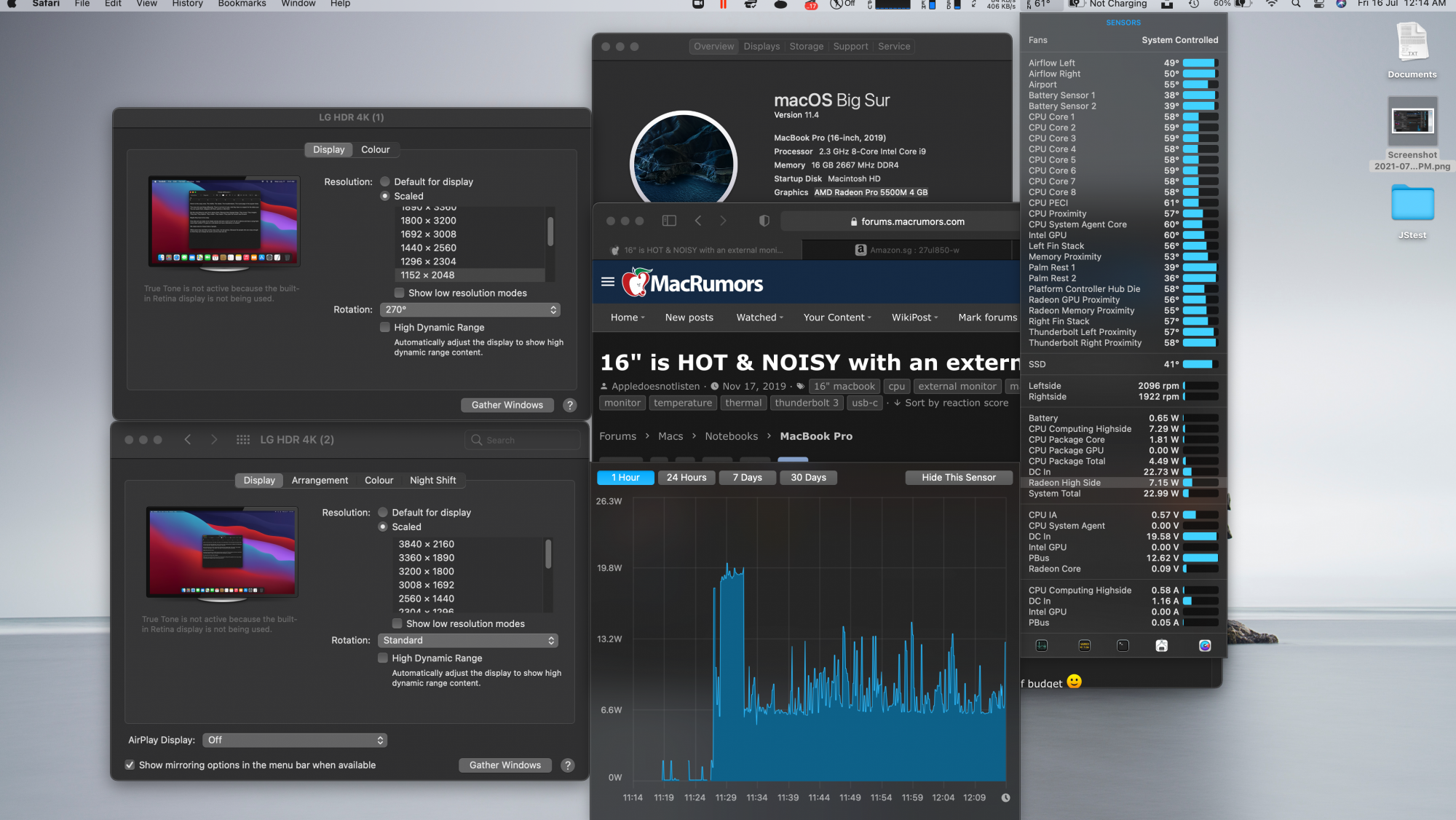Launch Terminal from the sensors panel footer

pos(1123,646)
